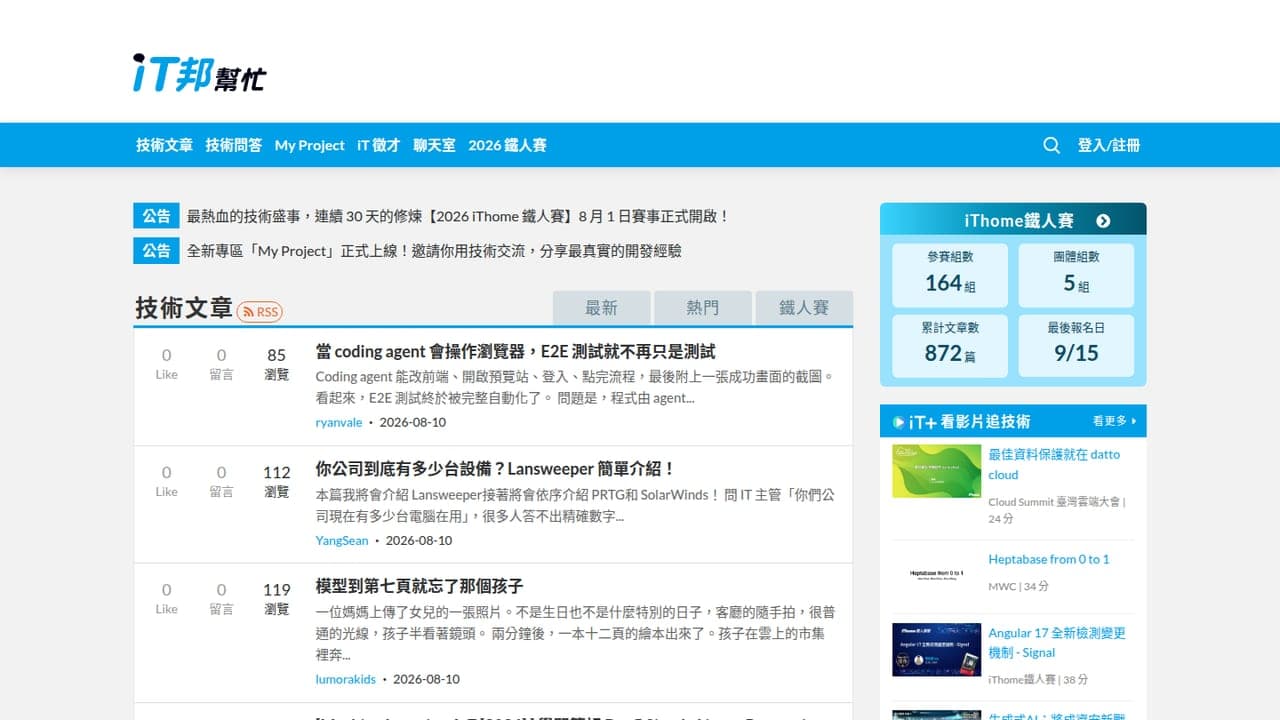This screenshot has width=1280, height=720.
Task: Click the second 公告 label badge
Action: tap(156, 251)
